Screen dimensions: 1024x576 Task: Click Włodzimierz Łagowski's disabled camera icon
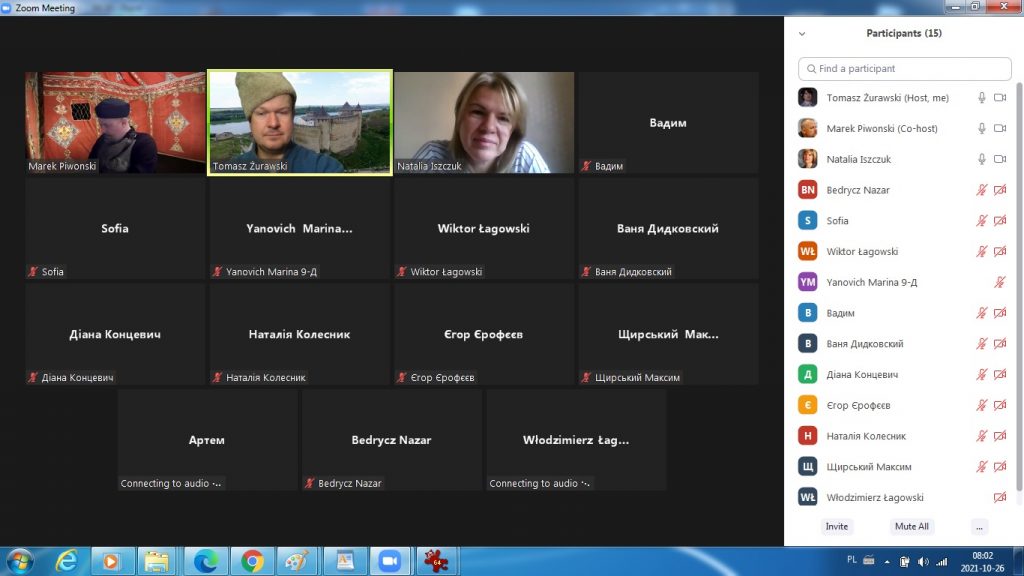(1000, 498)
